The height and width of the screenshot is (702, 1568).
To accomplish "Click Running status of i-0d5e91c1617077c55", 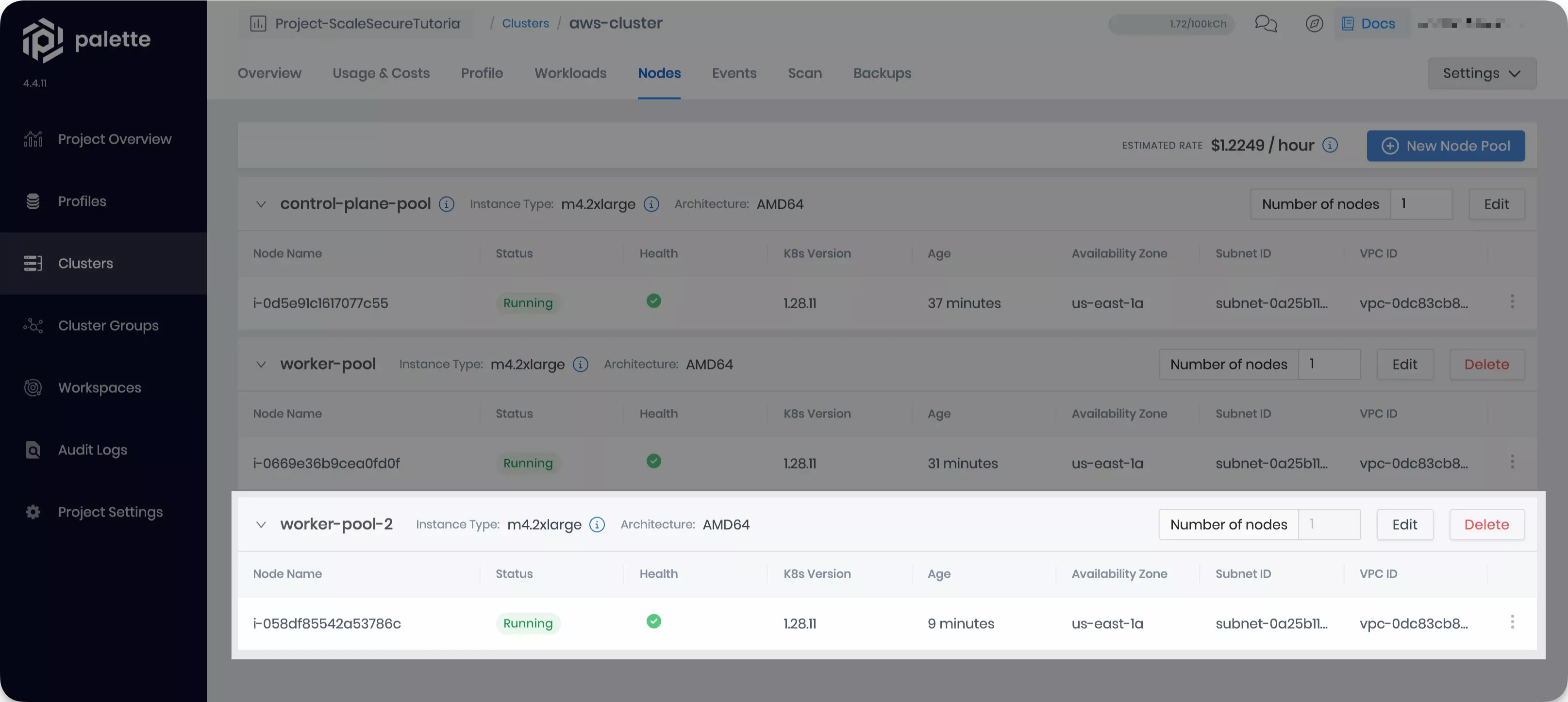I will point(528,303).
